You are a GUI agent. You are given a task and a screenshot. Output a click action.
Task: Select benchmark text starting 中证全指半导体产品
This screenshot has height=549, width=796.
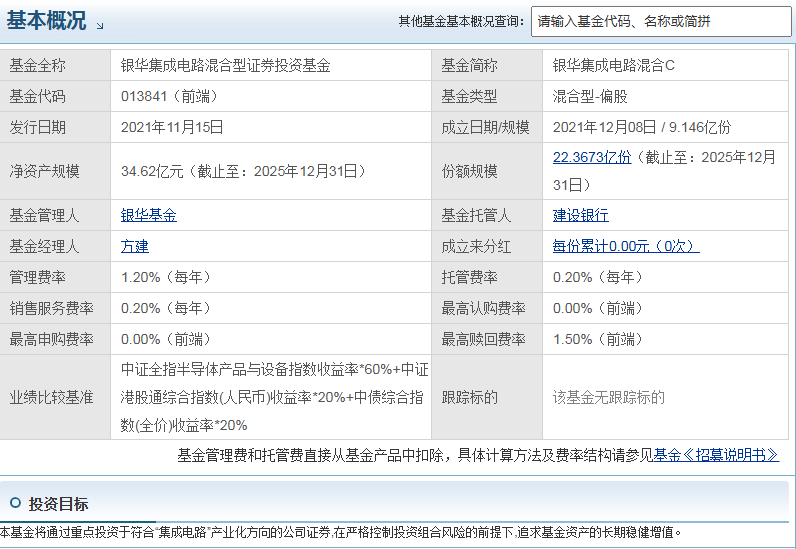[x=275, y=397]
